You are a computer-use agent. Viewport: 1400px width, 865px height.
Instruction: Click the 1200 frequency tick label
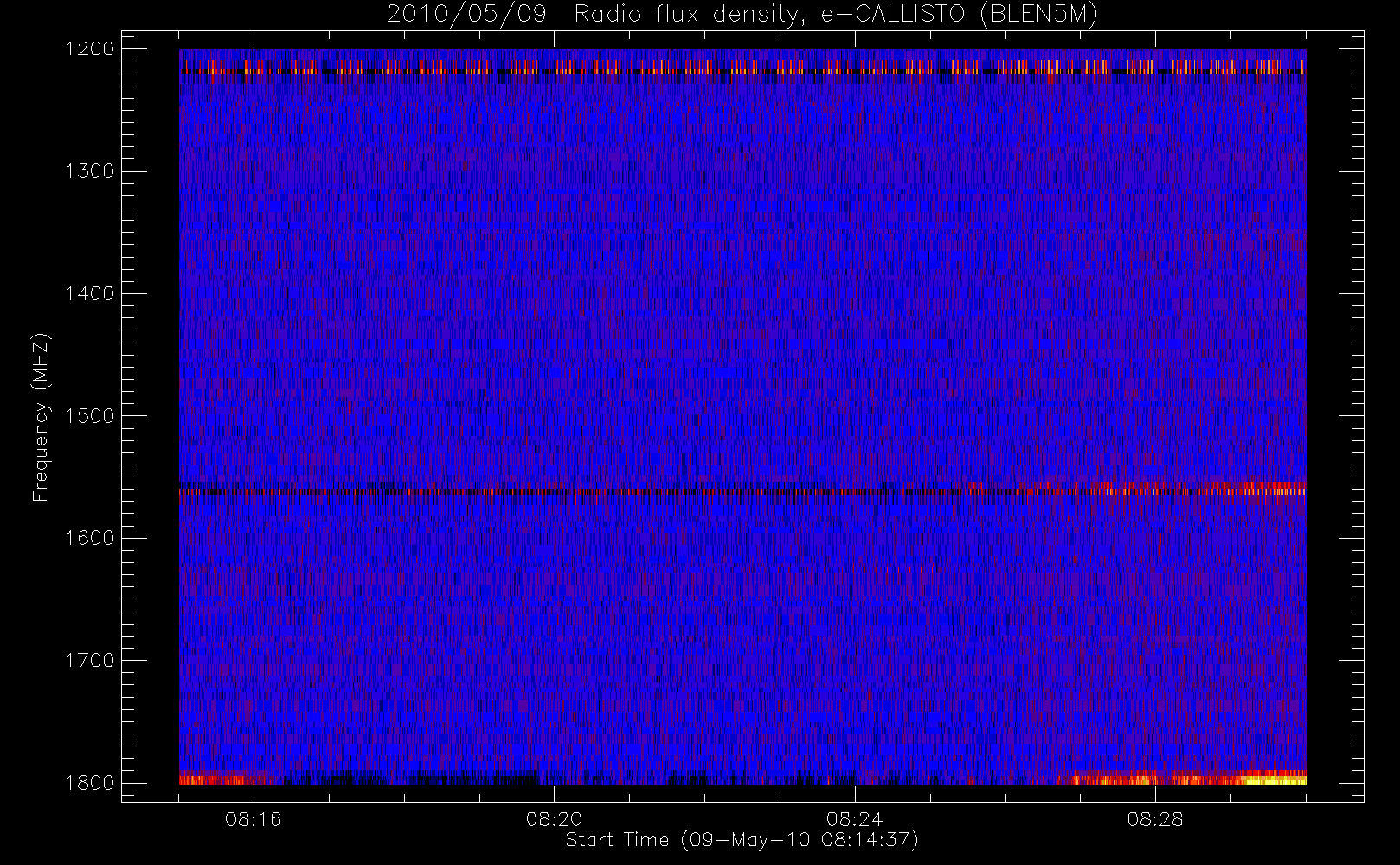point(90,49)
